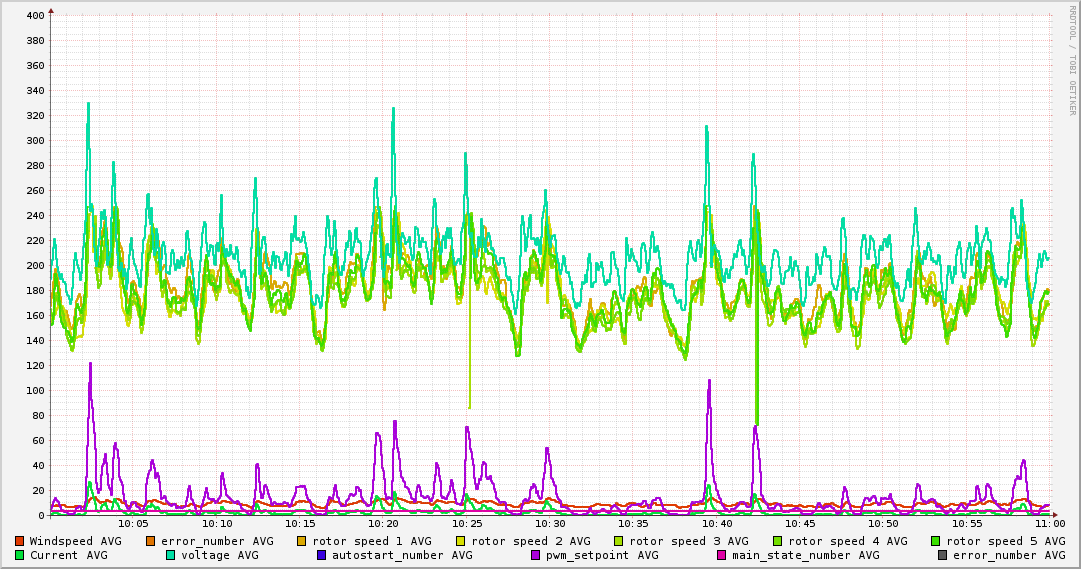Image resolution: width=1081 pixels, height=569 pixels.
Task: Click the 10:40 time axis label
Action: click(717, 524)
